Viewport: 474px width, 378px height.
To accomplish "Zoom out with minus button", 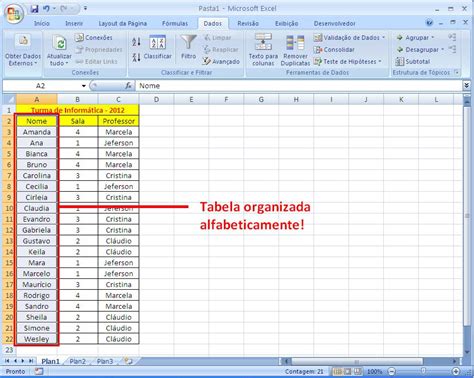I will (392, 371).
